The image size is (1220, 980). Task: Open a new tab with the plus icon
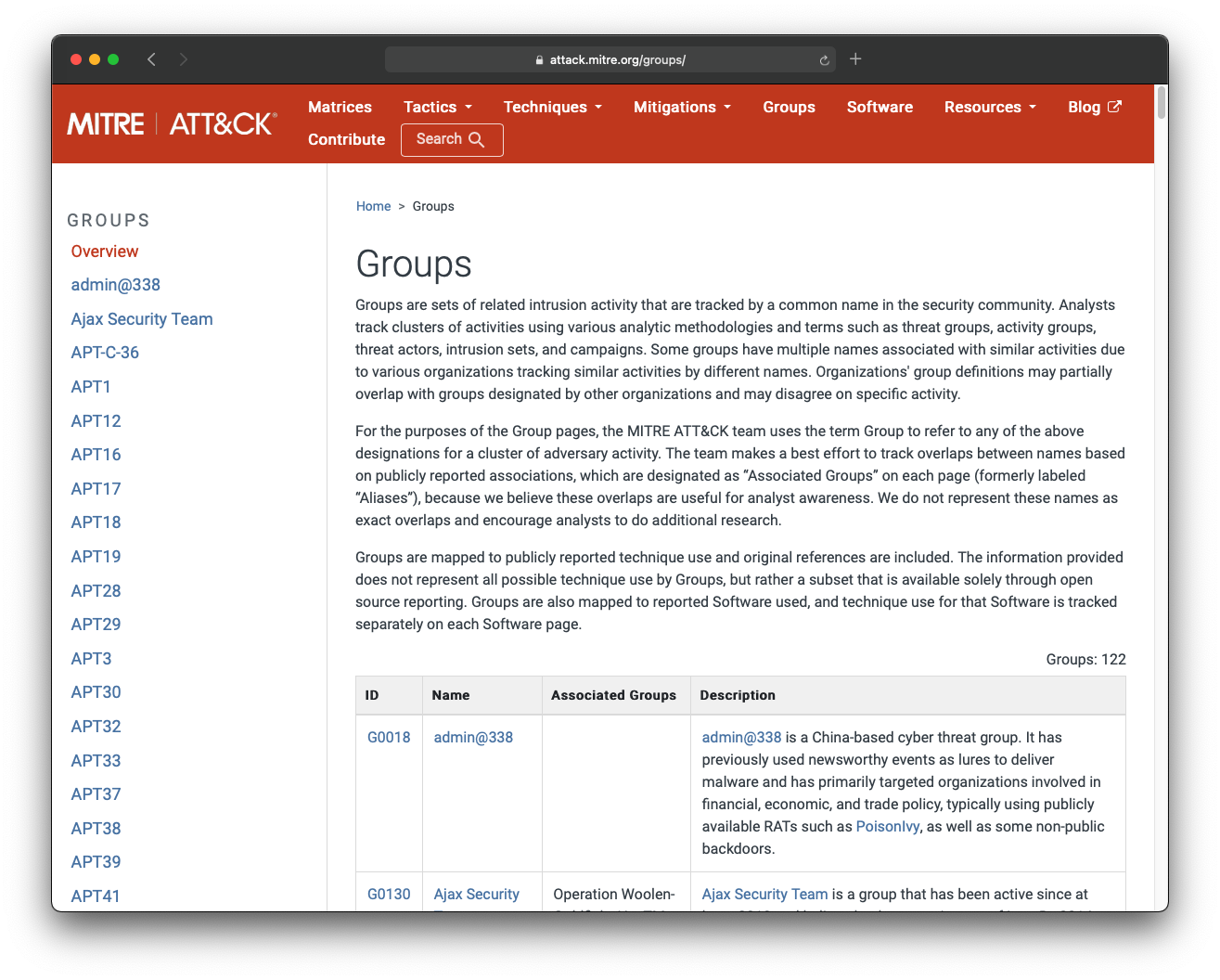tap(854, 58)
